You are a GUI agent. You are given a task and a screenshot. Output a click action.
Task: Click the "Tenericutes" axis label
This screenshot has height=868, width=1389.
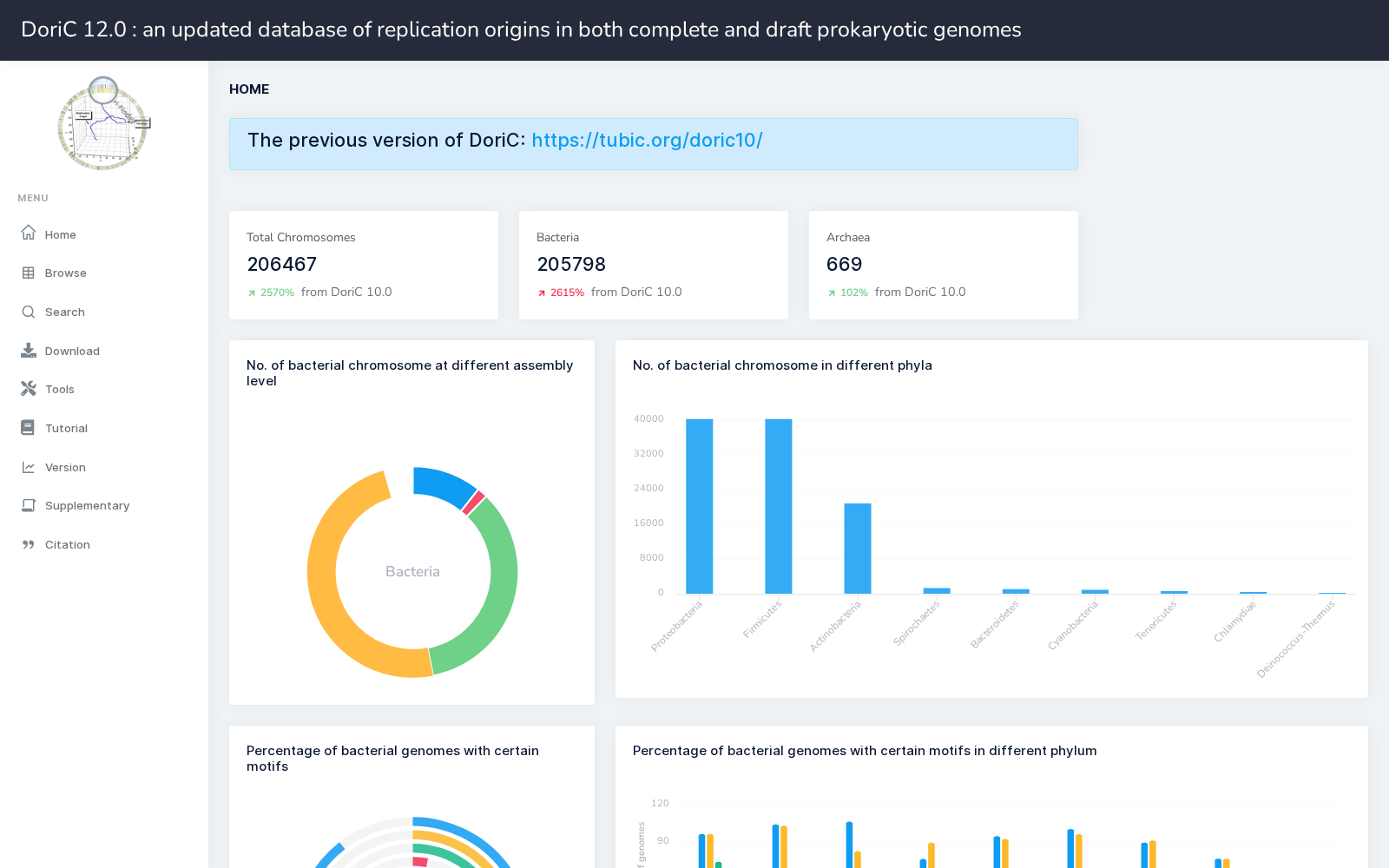coord(1156,621)
